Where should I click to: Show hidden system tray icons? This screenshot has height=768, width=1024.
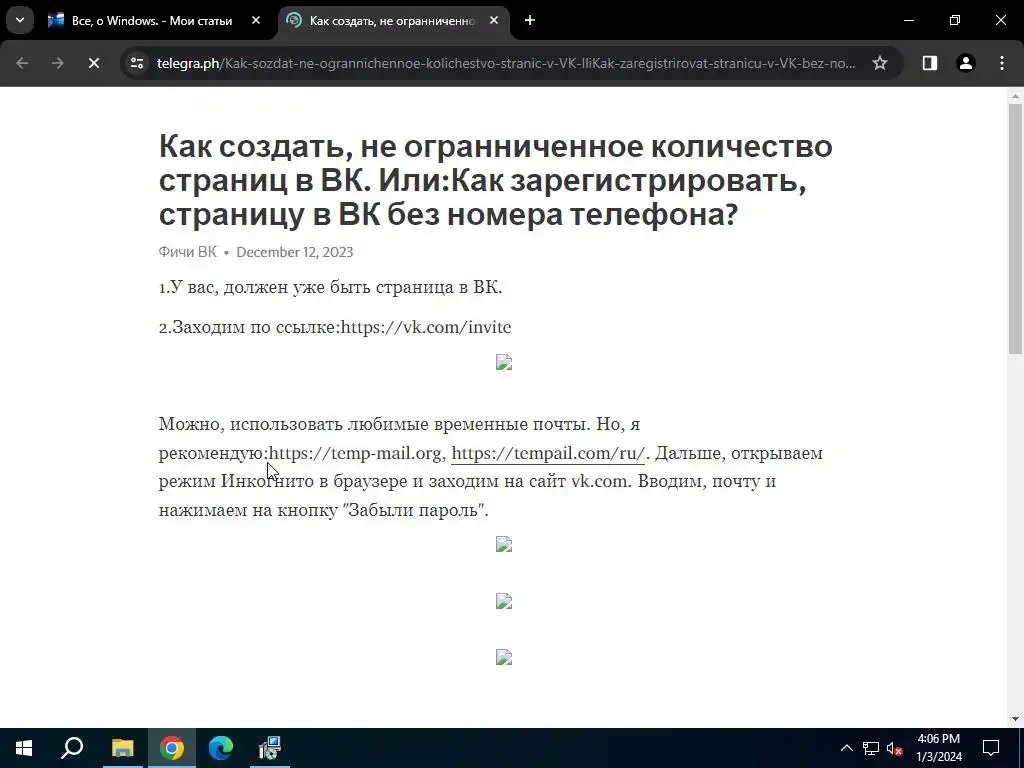846,748
